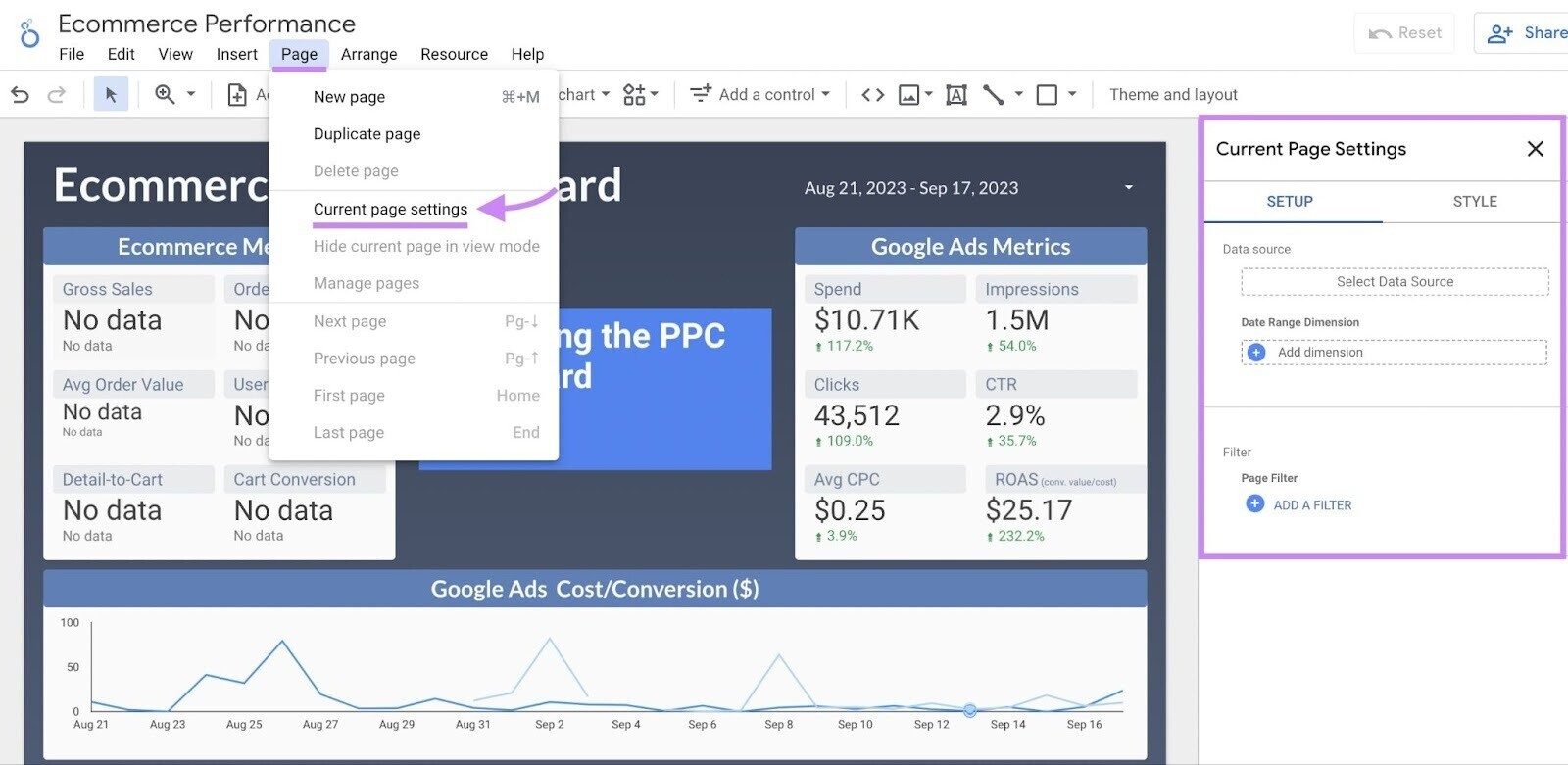
Task: Expand the shape tool dropdown arrow
Action: click(1072, 95)
